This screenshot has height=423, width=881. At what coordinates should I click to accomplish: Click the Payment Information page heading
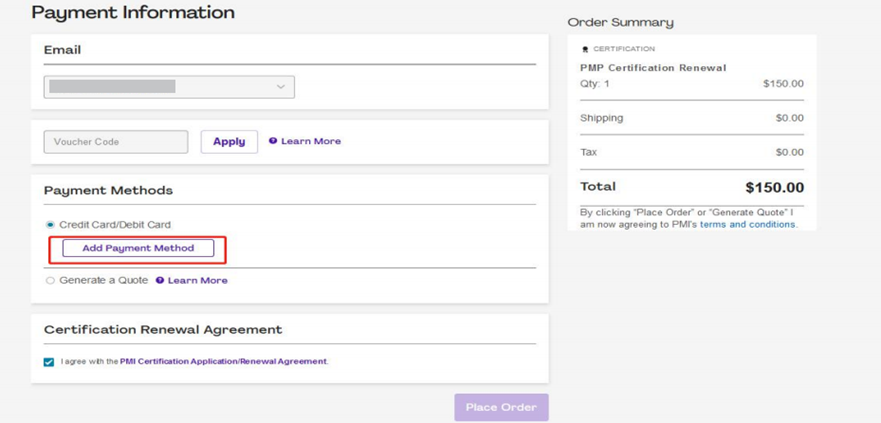[133, 13]
